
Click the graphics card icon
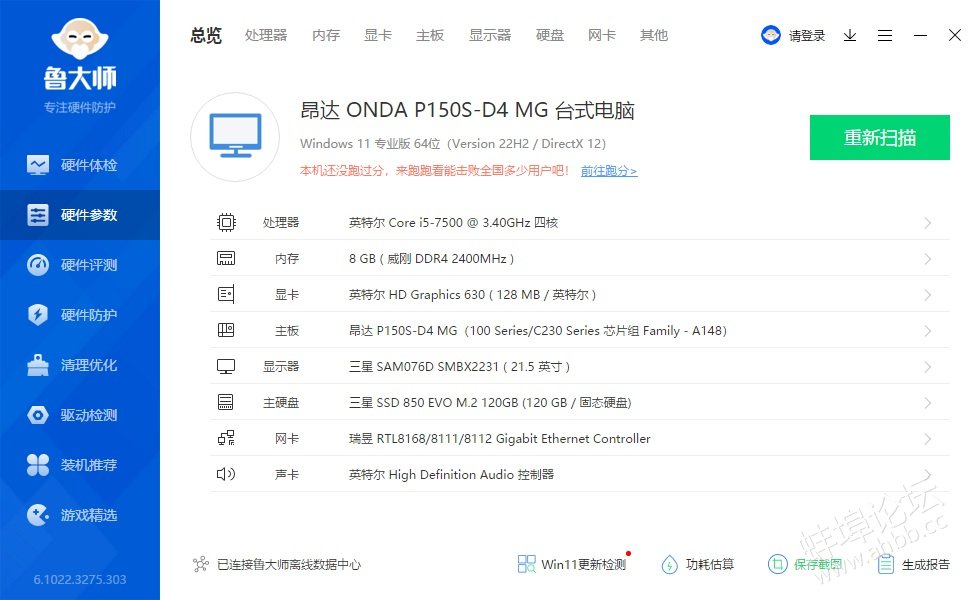[x=226, y=294]
